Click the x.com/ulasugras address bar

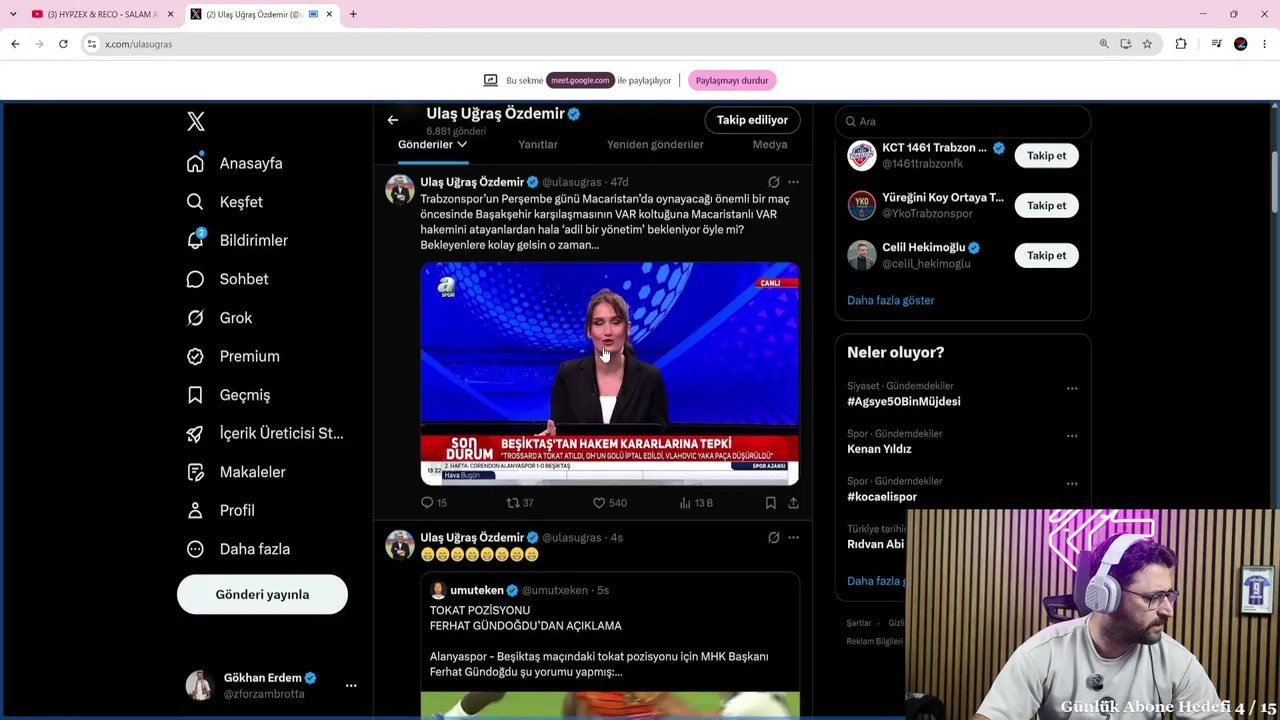tap(590, 44)
